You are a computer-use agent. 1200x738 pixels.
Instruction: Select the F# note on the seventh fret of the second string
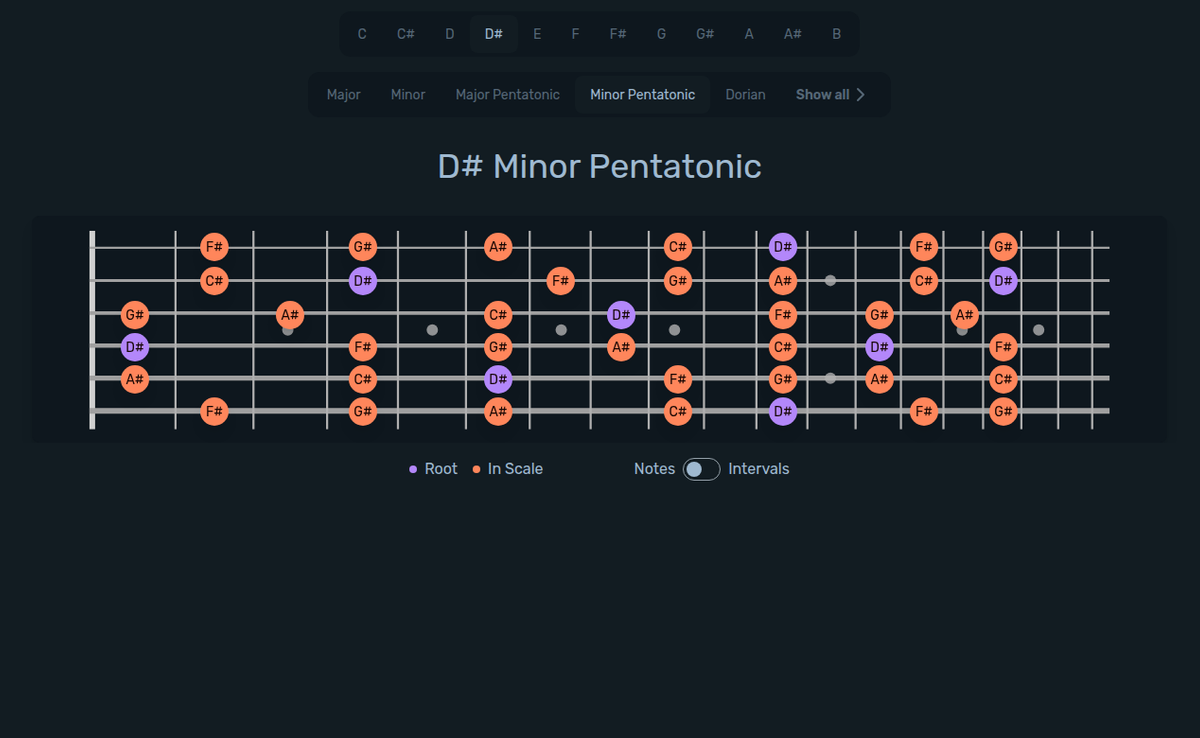pyautogui.click(x=561, y=281)
